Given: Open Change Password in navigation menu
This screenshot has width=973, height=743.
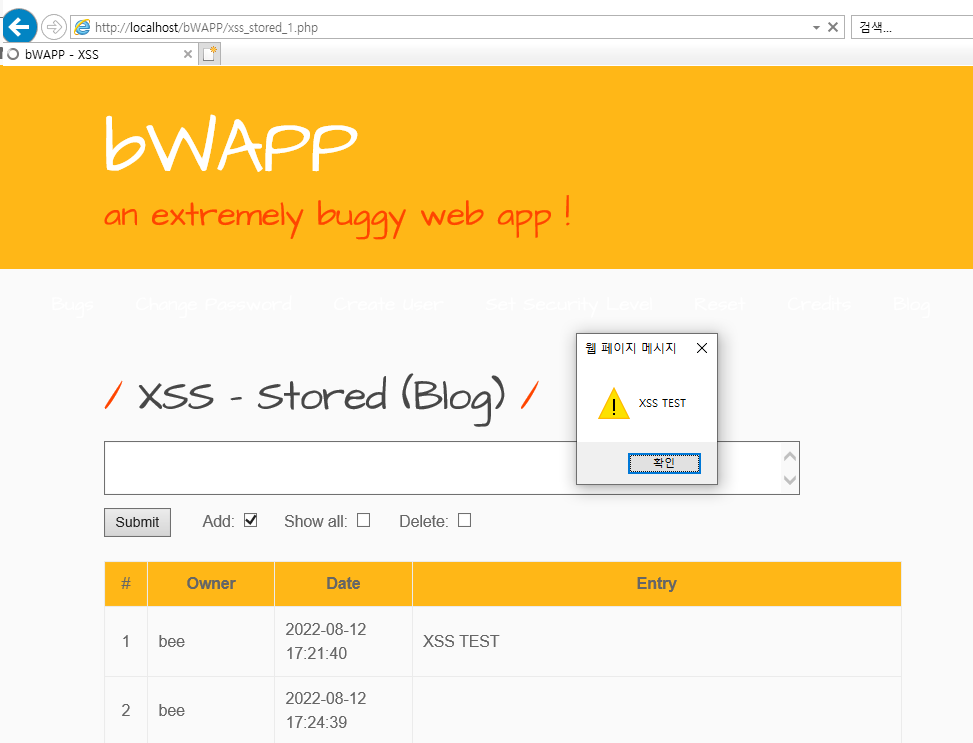Looking at the screenshot, I should coord(213,305).
